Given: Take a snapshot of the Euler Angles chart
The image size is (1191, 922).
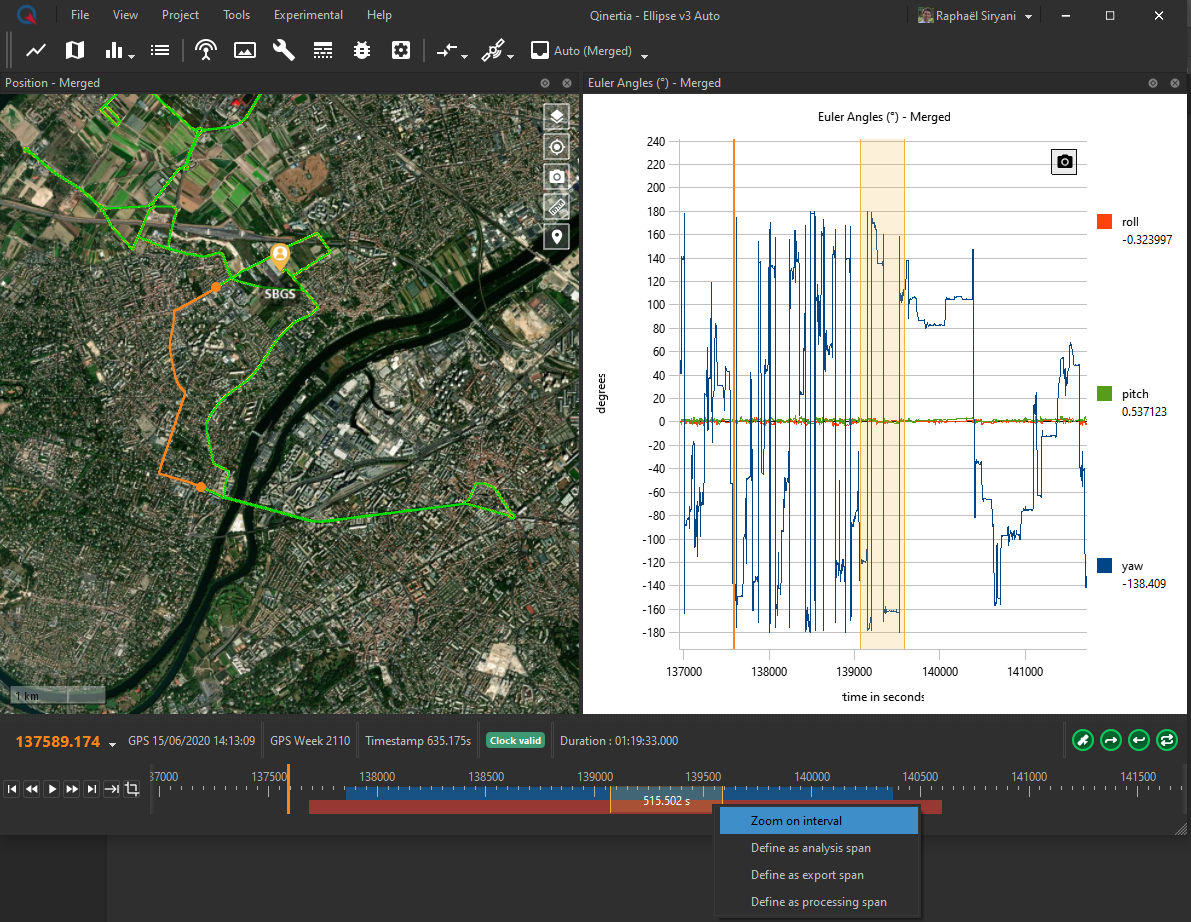Looking at the screenshot, I should pyautogui.click(x=1064, y=162).
